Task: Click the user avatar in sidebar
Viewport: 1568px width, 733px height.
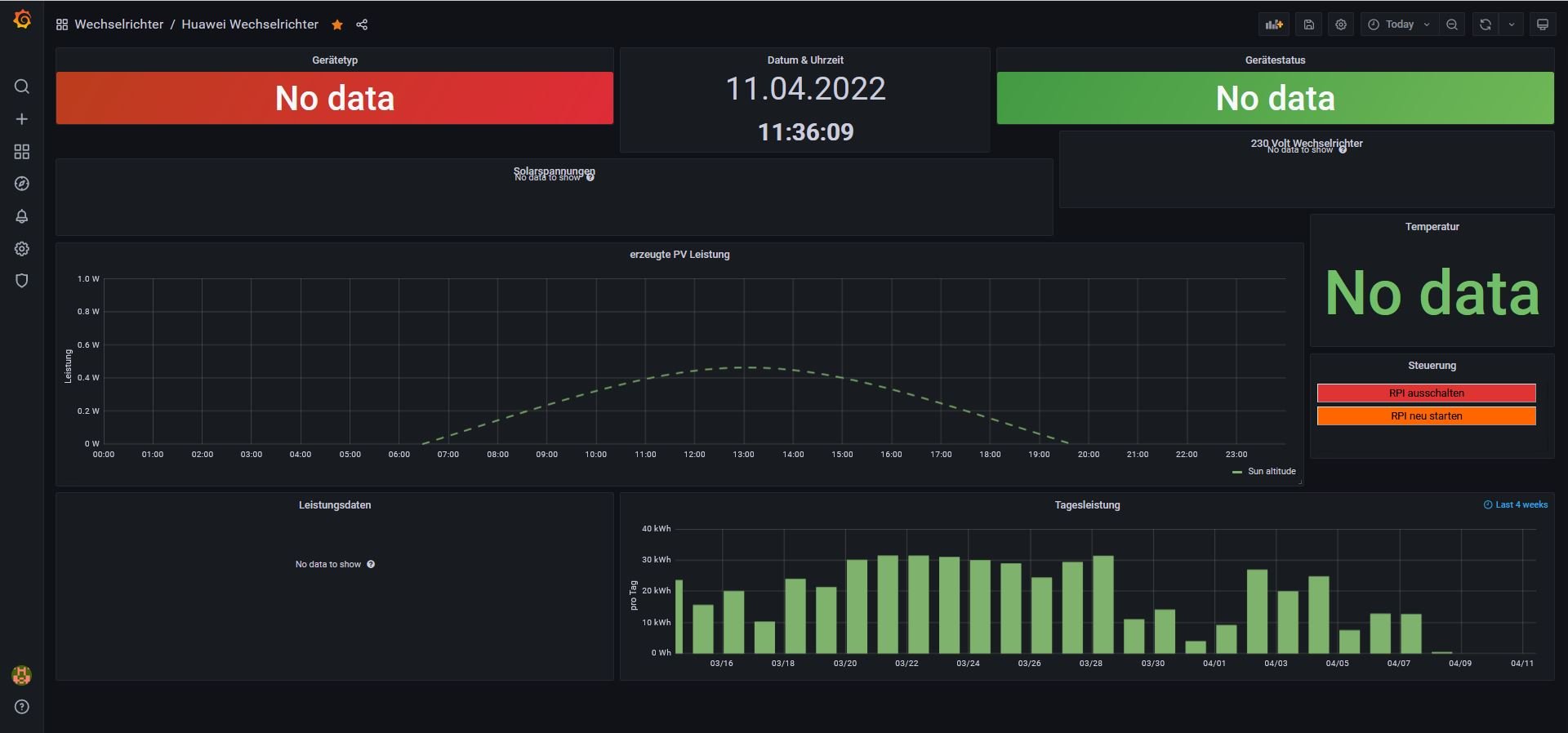Action: pyautogui.click(x=22, y=675)
